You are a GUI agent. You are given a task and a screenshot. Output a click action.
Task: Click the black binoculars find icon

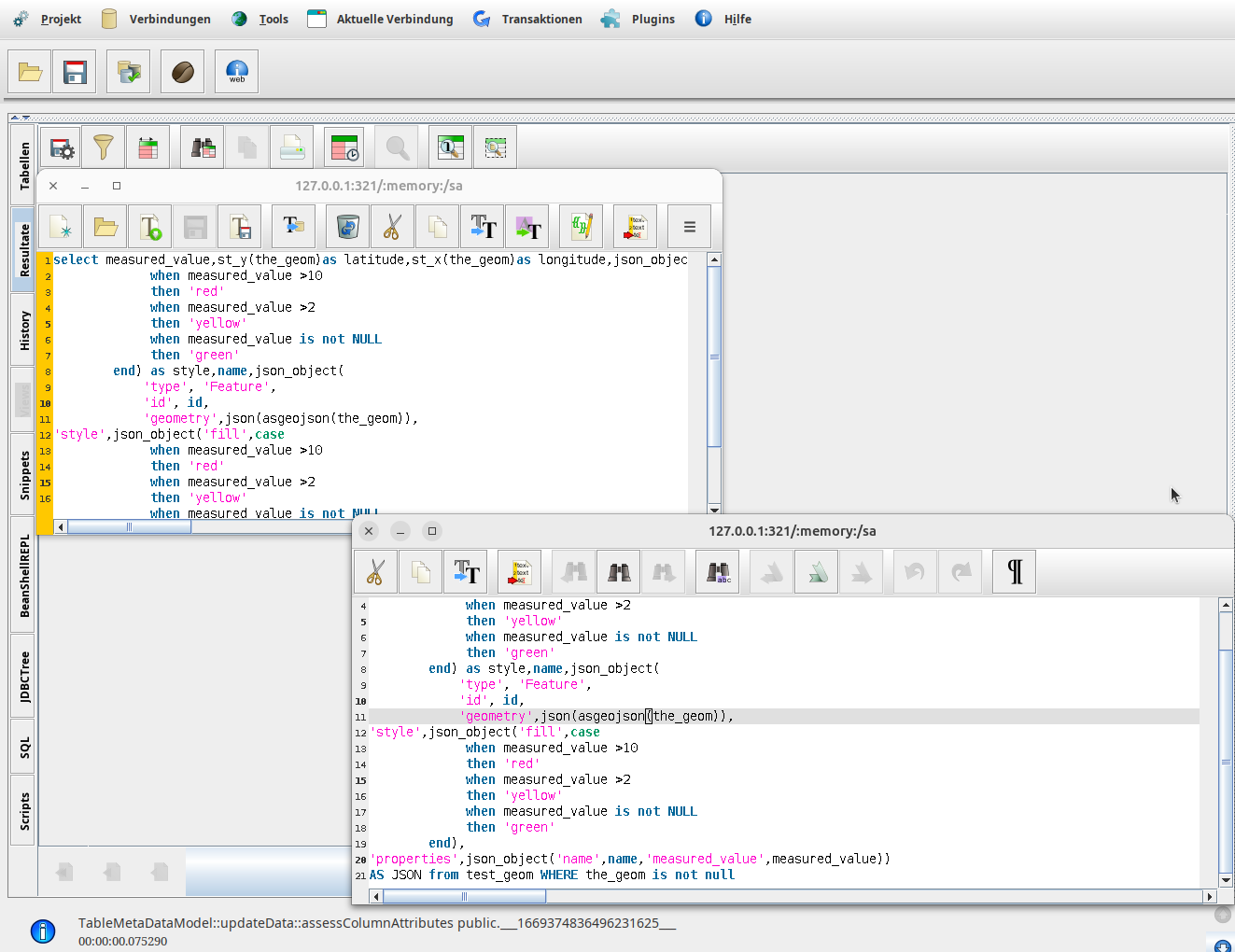(x=618, y=571)
